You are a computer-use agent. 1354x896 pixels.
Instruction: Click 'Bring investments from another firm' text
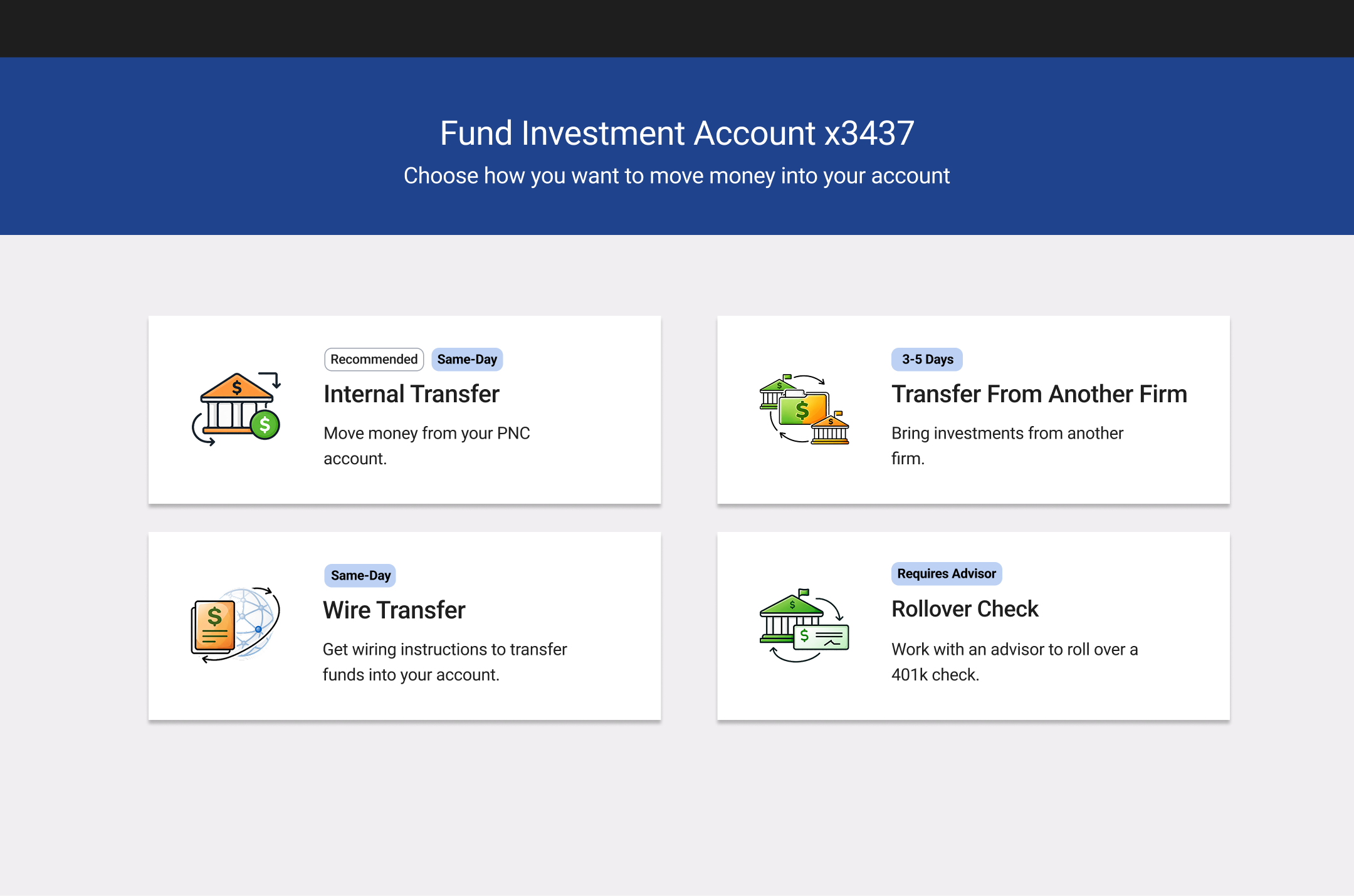click(1007, 445)
